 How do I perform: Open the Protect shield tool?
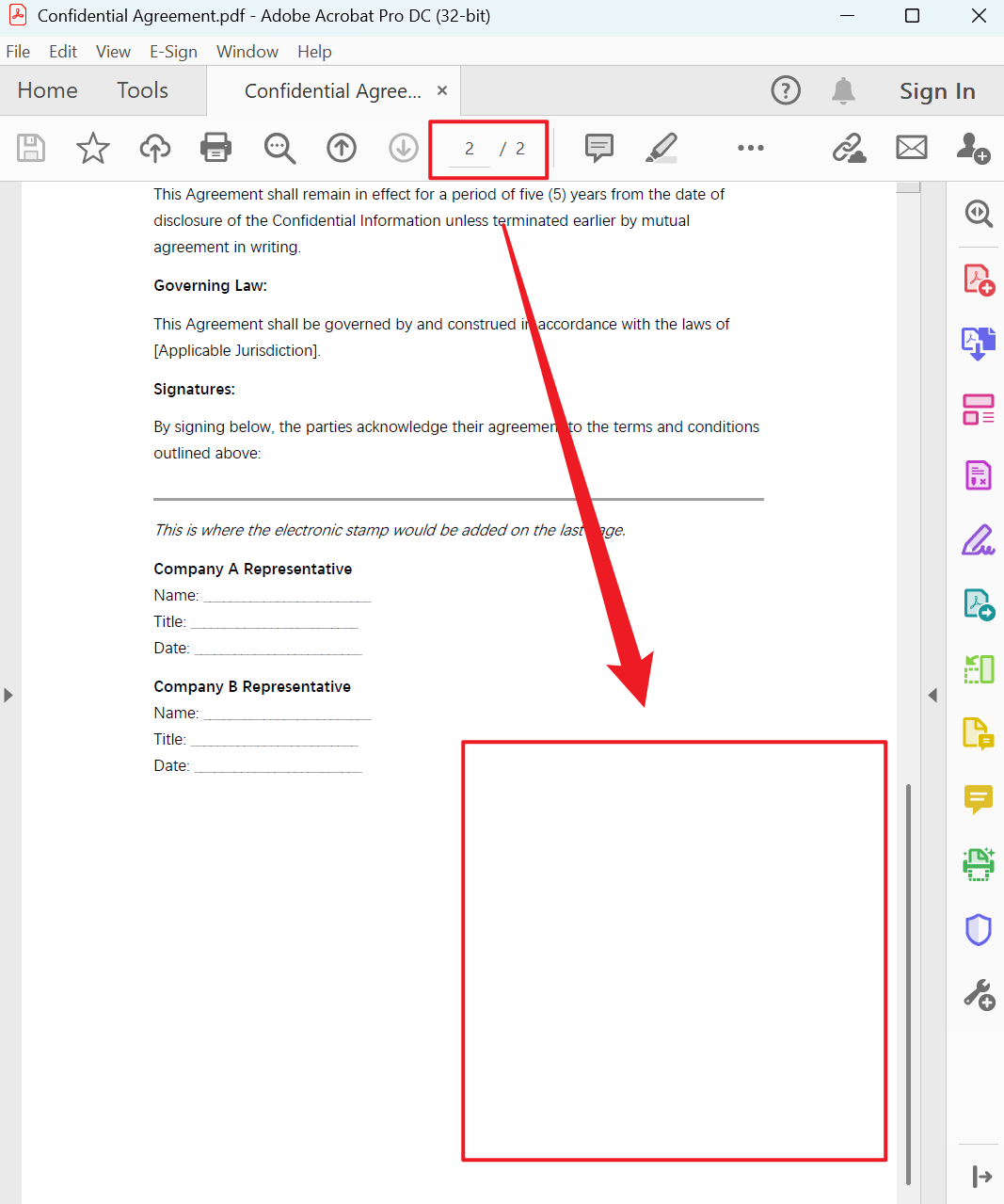pos(979,929)
